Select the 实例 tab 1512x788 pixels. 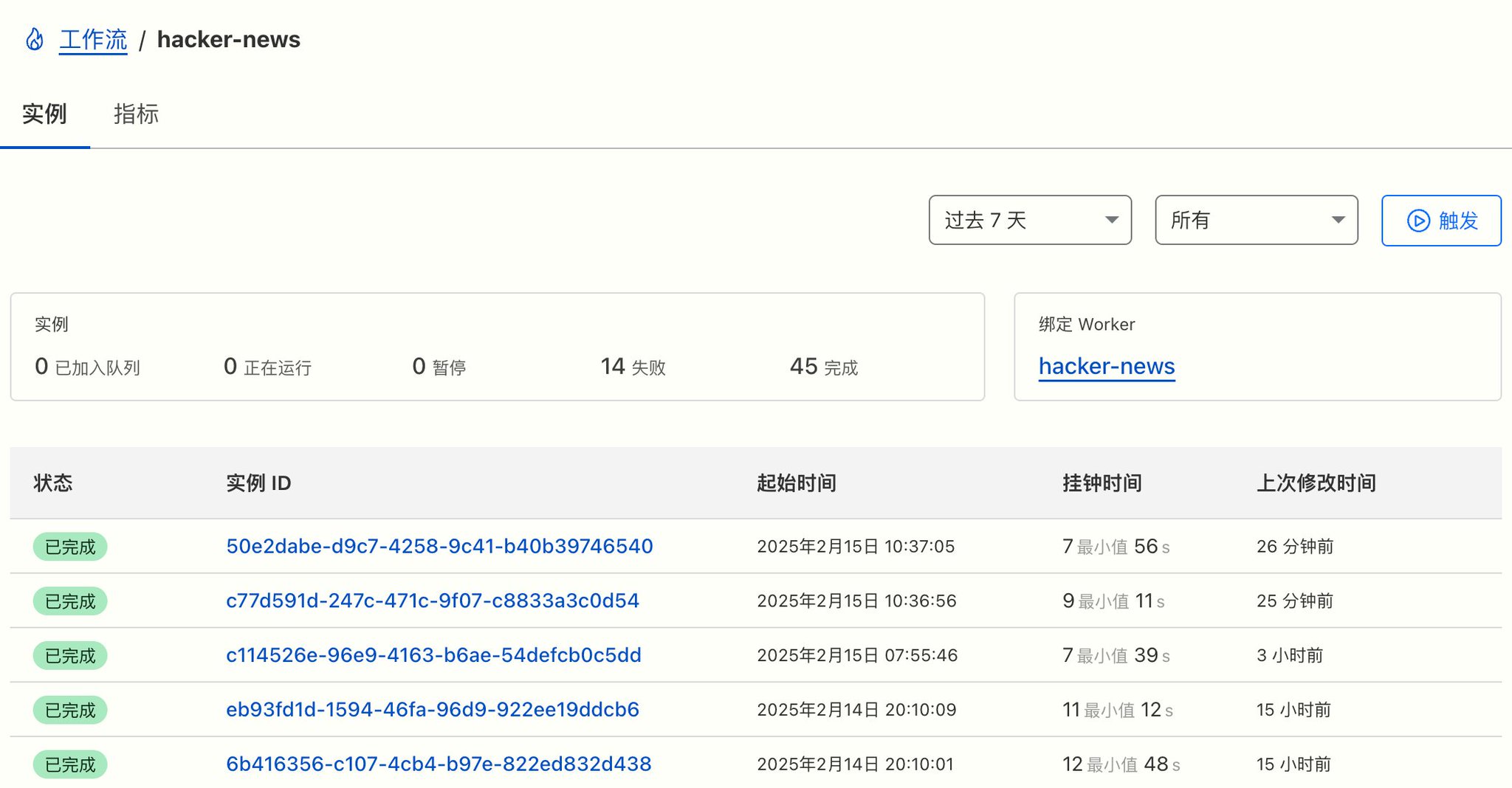pyautogui.click(x=44, y=114)
